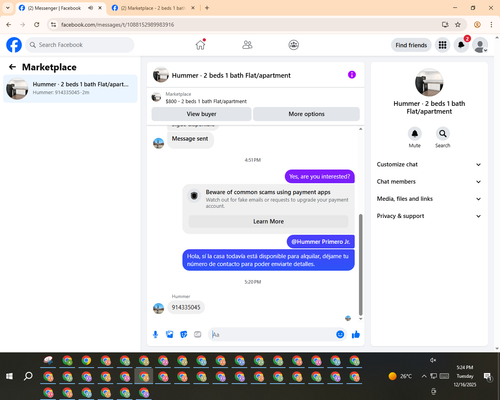Select the Hummer conversation in list
The image size is (500, 400).
(x=70, y=88)
